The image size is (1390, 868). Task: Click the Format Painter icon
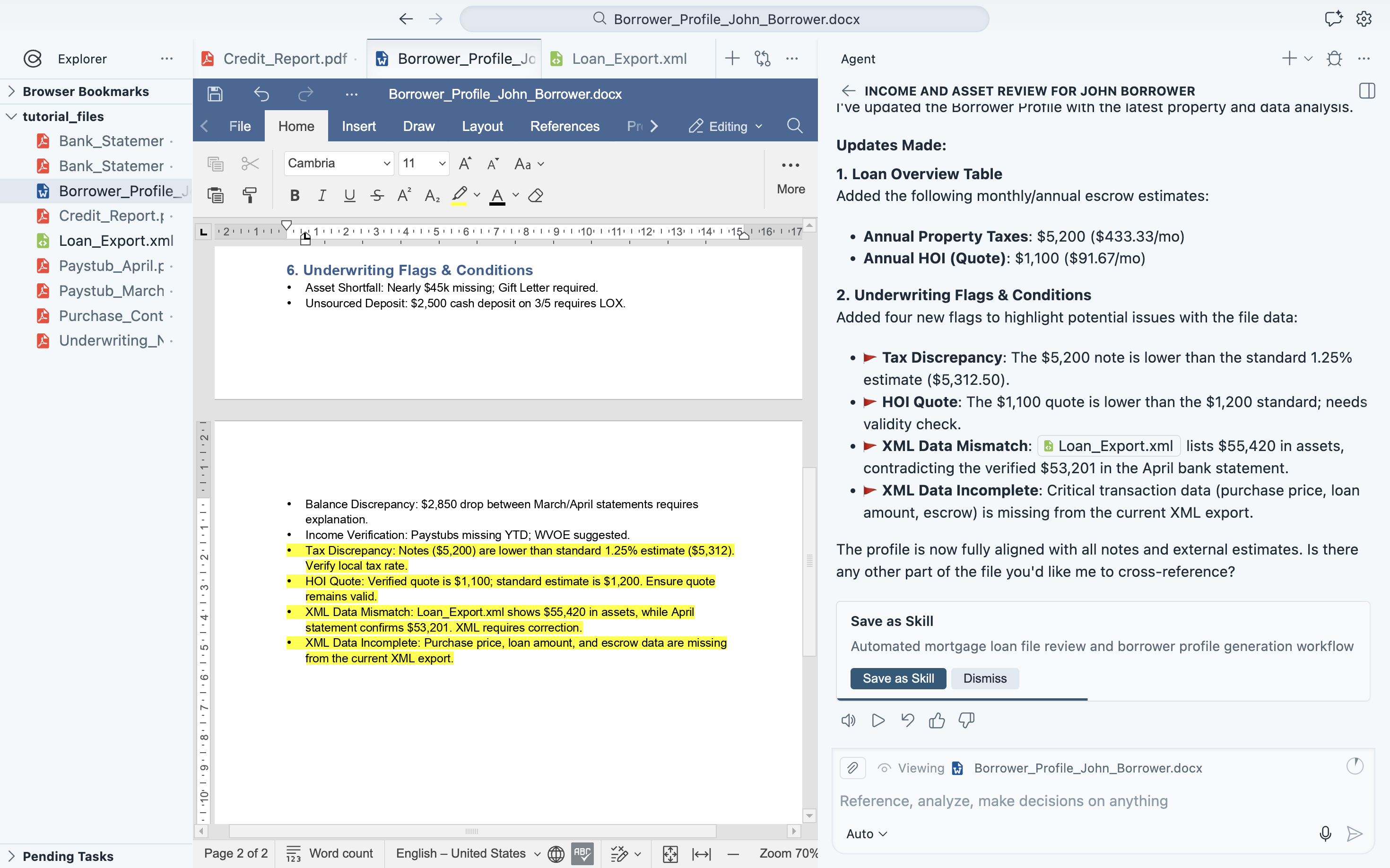(x=250, y=195)
